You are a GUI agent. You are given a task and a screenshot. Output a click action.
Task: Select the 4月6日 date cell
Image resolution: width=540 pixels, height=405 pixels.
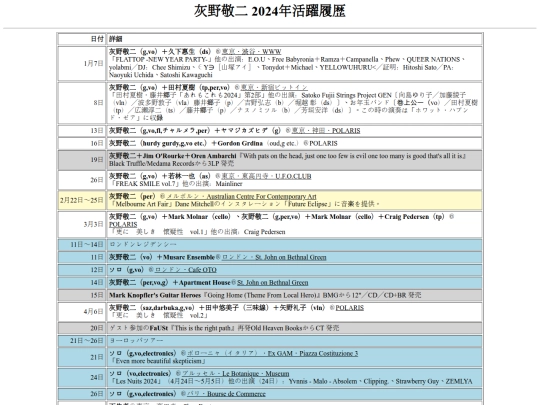pos(82,311)
